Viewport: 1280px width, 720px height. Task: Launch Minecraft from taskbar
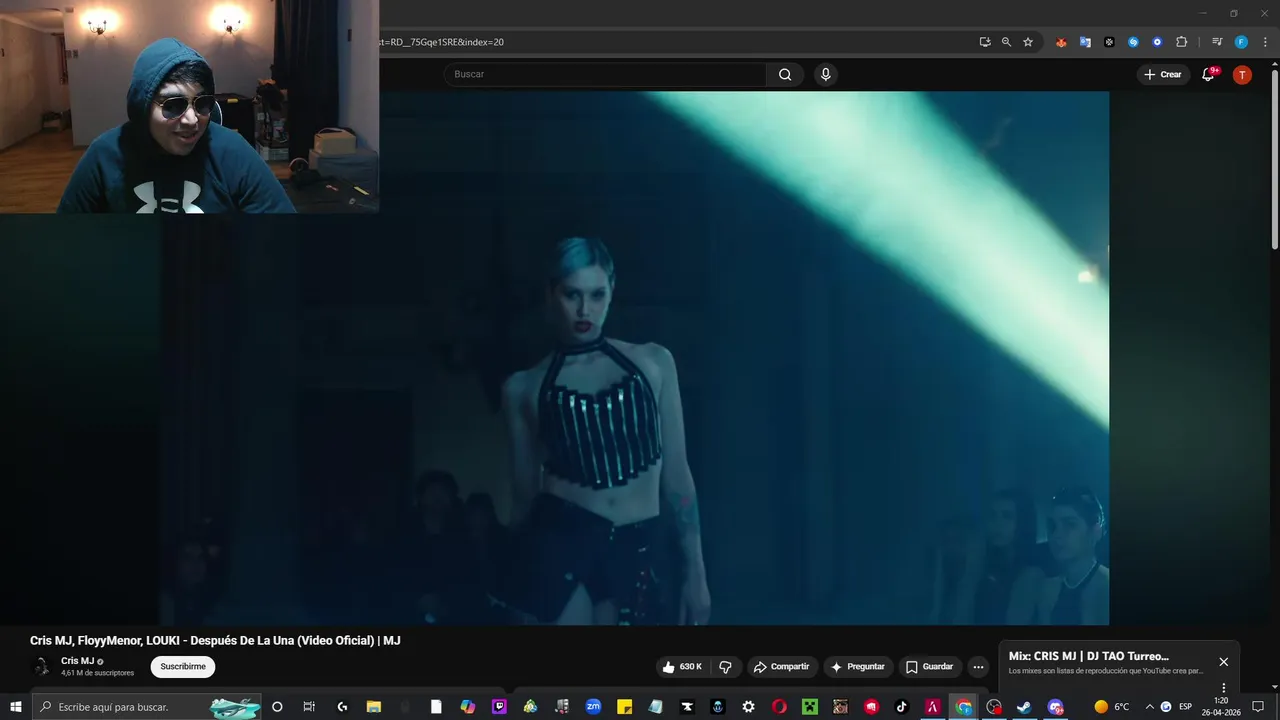pos(810,707)
